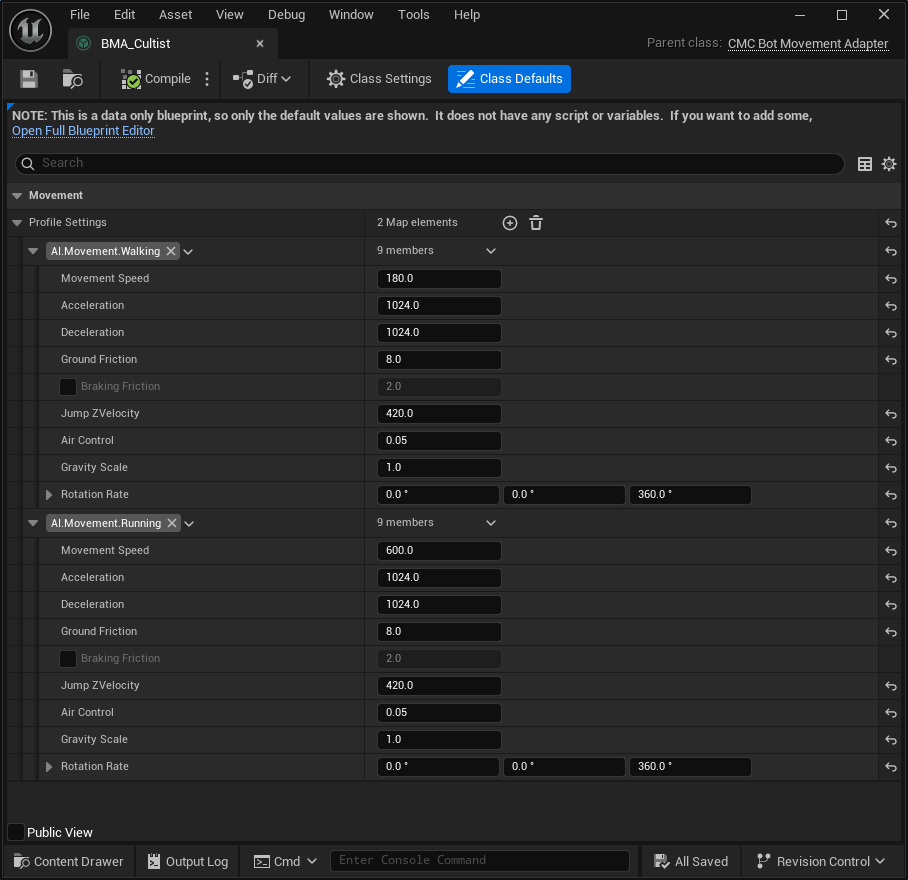Revert Movement Speed 180.0 to default

(x=890, y=278)
